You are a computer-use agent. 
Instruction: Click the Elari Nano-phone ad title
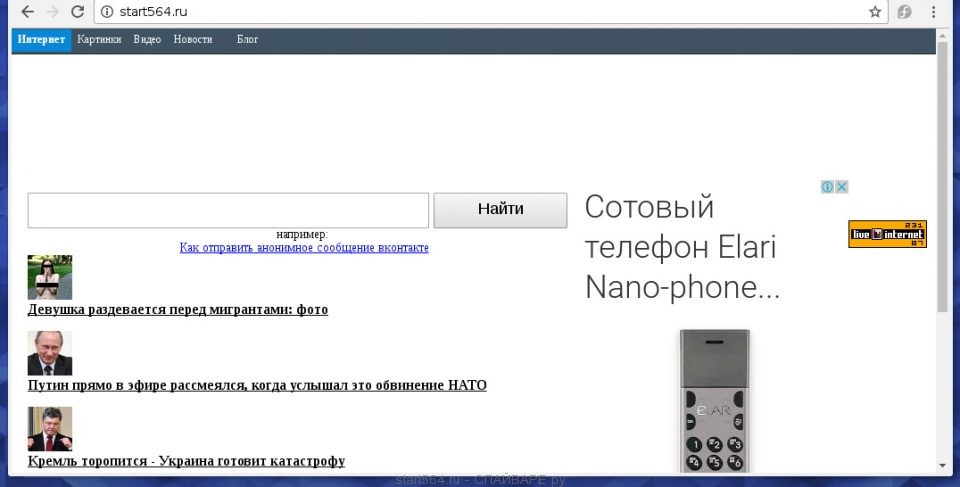click(681, 248)
